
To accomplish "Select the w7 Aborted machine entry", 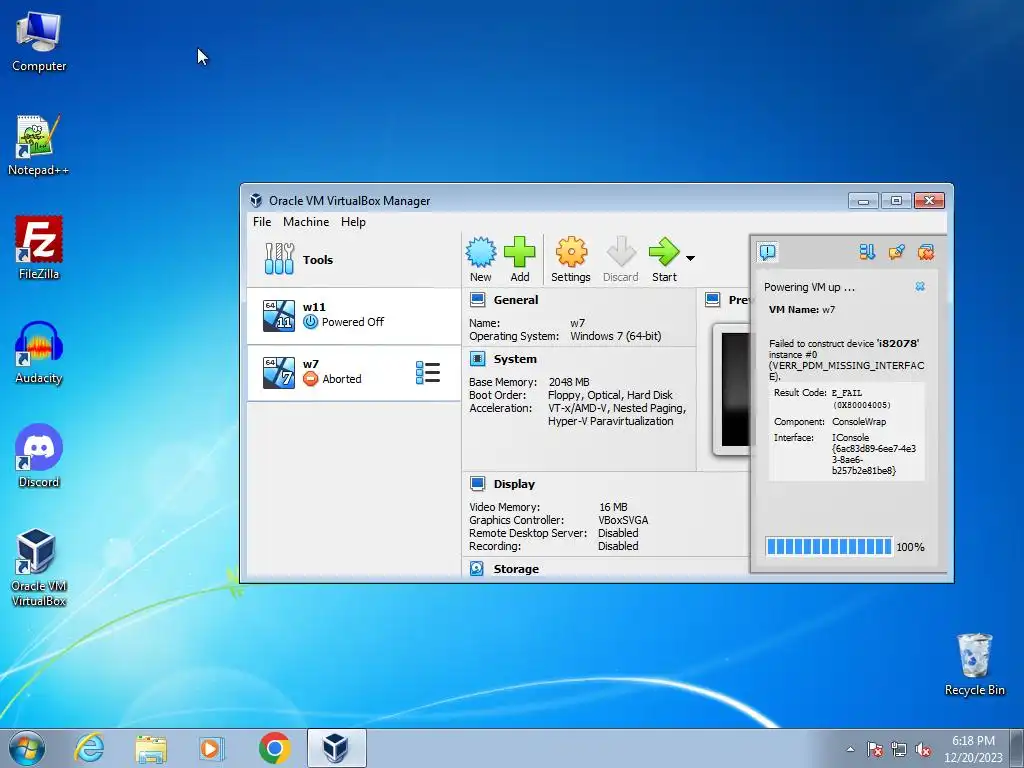I will point(354,373).
